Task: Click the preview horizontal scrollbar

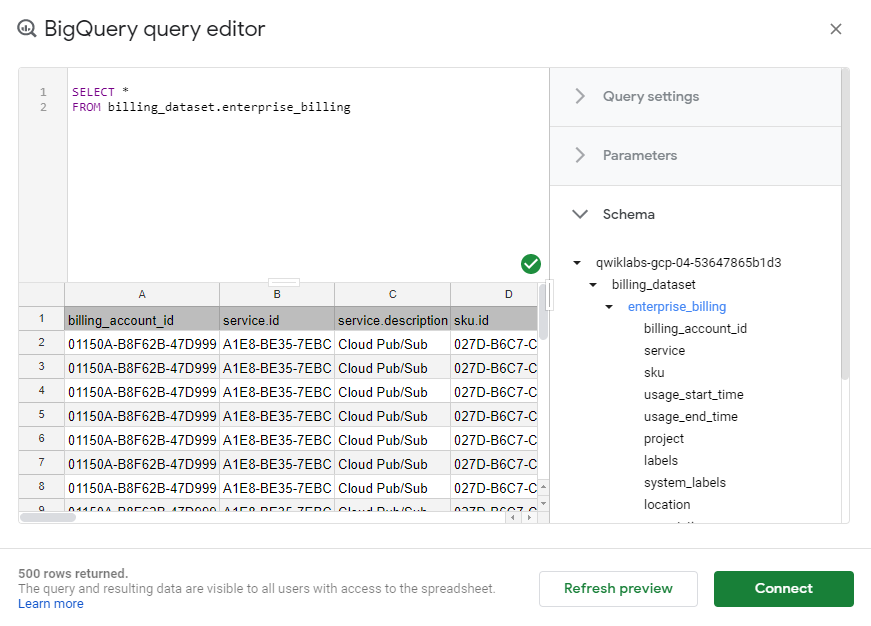Action: (x=48, y=517)
